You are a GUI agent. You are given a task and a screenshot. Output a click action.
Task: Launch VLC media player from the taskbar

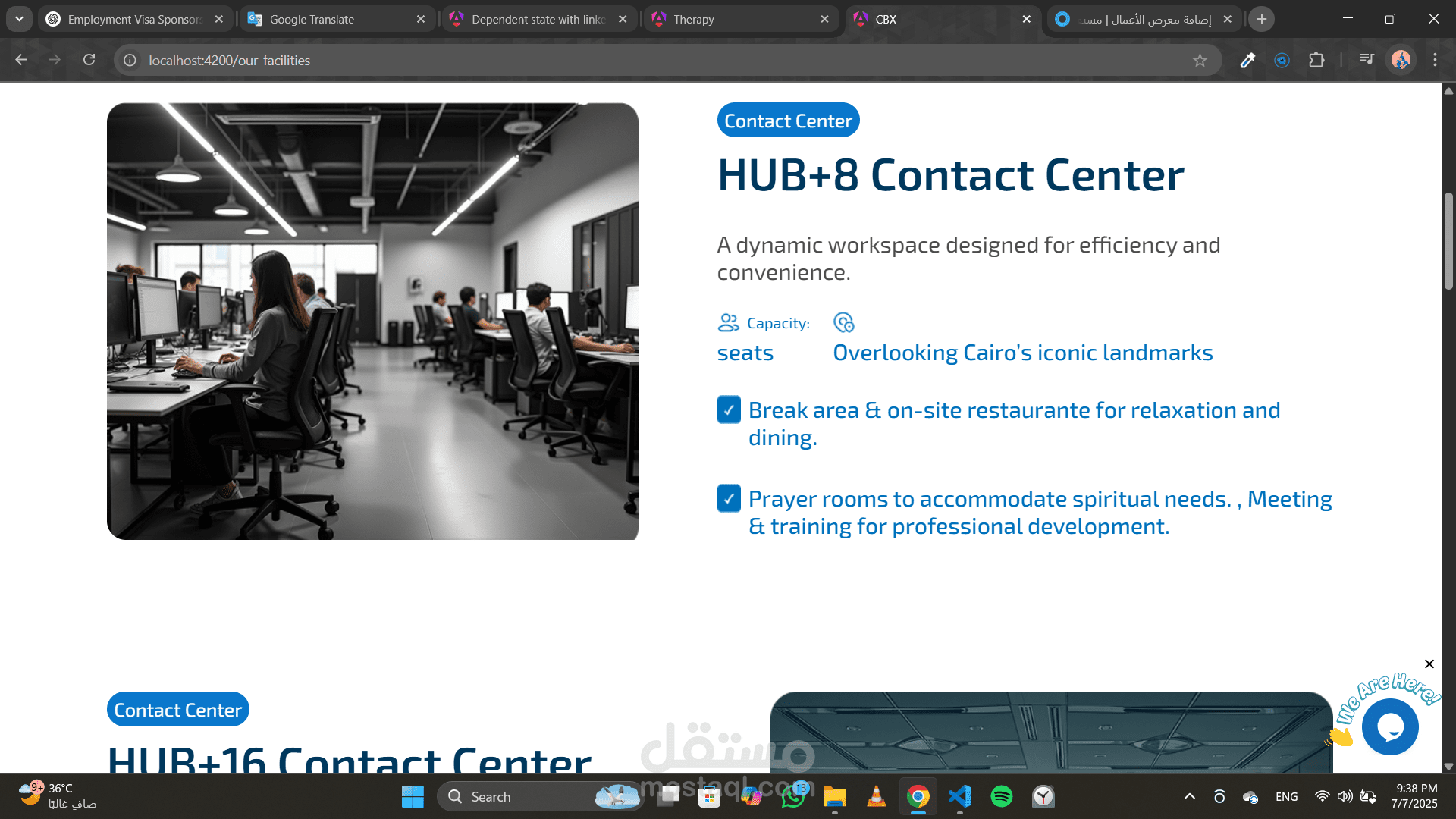tap(876, 797)
